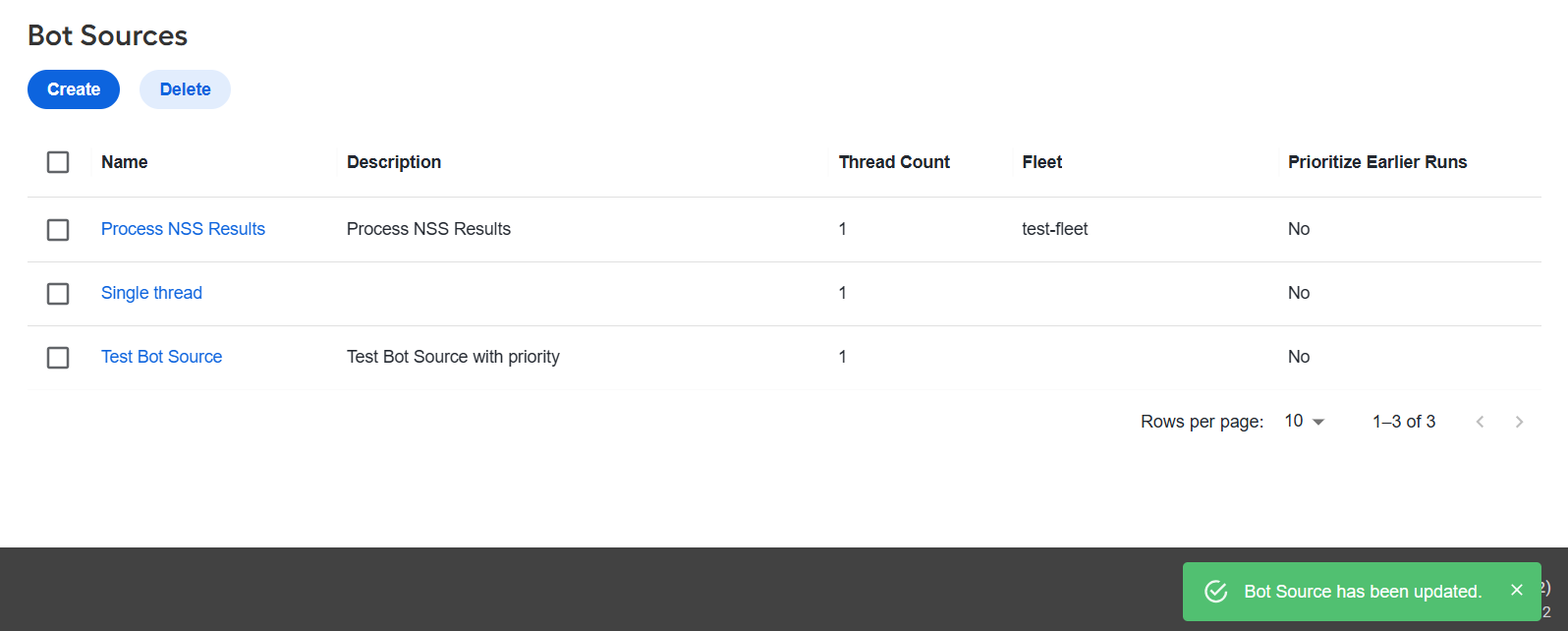The height and width of the screenshot is (631, 1568).
Task: Click the Delete button
Action: [185, 89]
